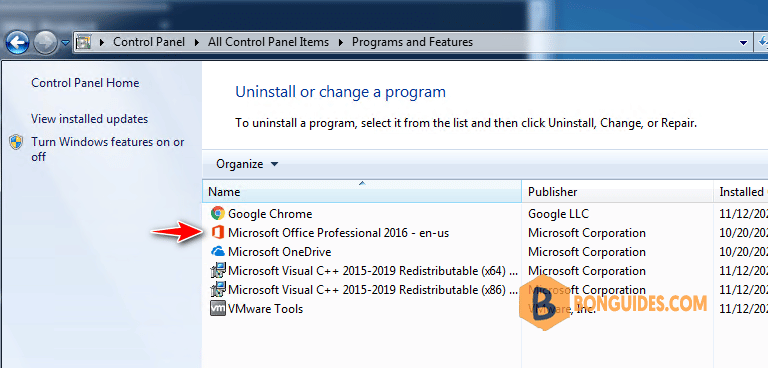The width and height of the screenshot is (768, 368).
Task: Expand the arrow after Control Panel breadcrumb
Action: pyautogui.click(x=196, y=43)
